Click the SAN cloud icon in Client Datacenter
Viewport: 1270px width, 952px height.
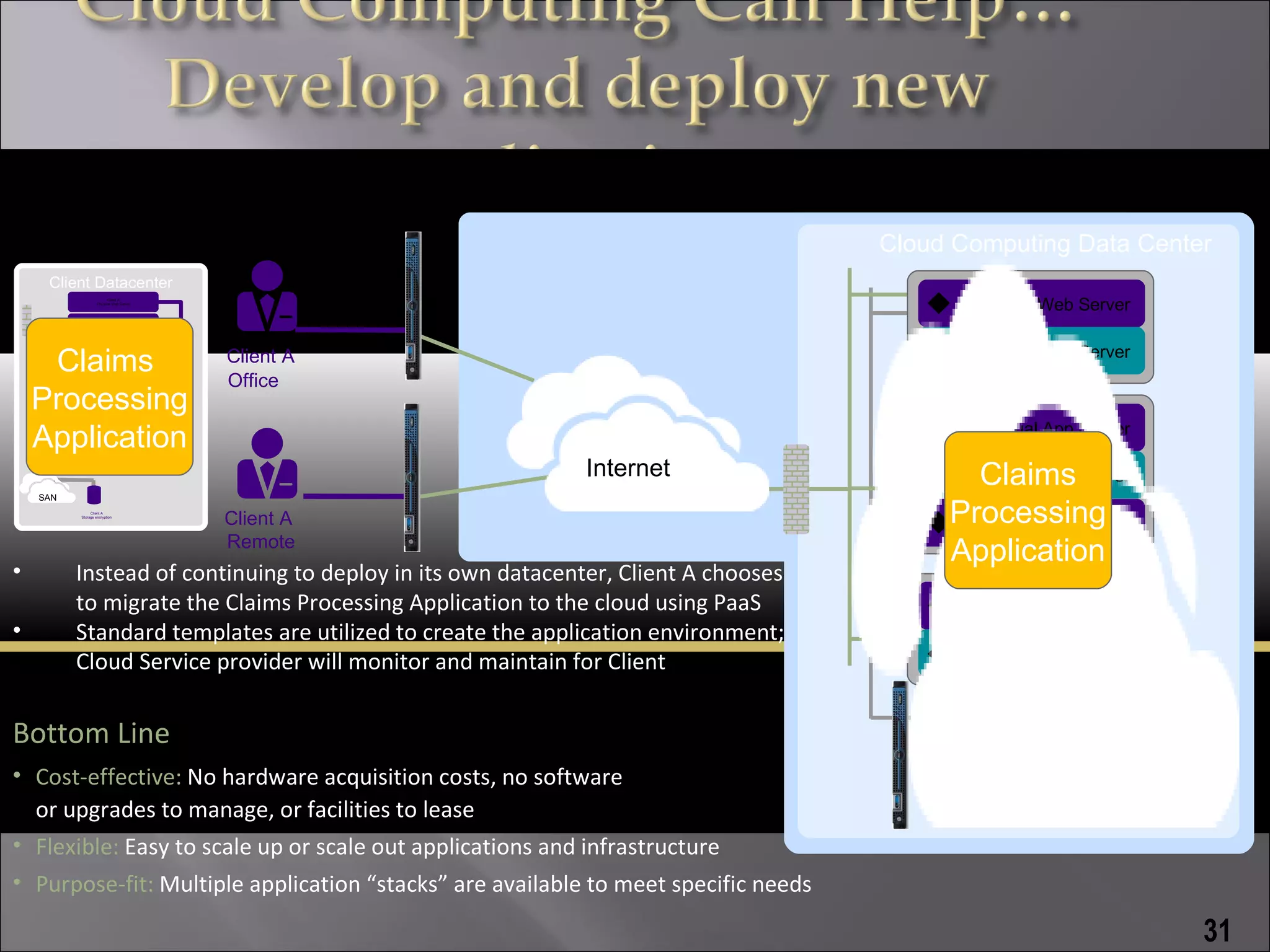(48, 490)
